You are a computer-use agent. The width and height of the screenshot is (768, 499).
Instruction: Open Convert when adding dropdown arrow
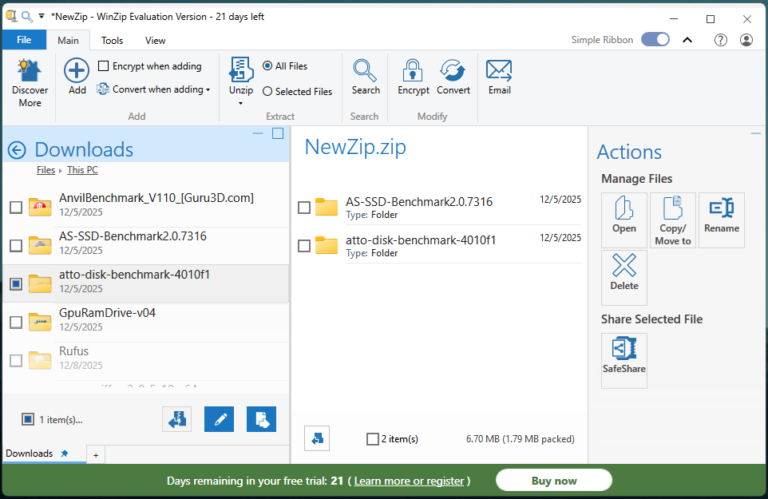coord(208,90)
